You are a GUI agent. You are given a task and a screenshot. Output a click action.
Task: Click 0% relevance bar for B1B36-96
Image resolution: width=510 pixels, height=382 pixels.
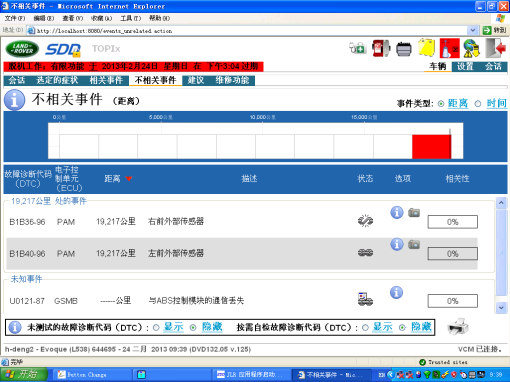(453, 222)
